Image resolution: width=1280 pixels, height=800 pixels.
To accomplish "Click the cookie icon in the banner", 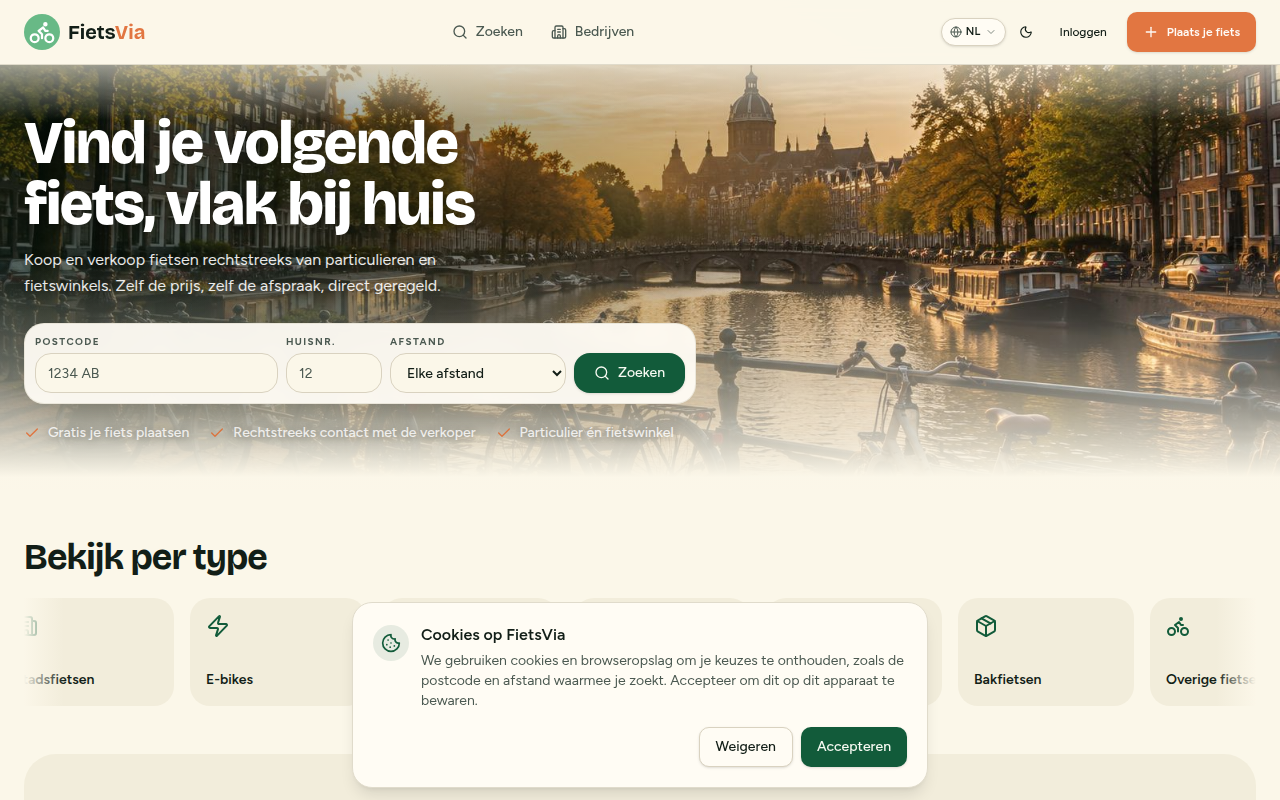I will click(391, 643).
